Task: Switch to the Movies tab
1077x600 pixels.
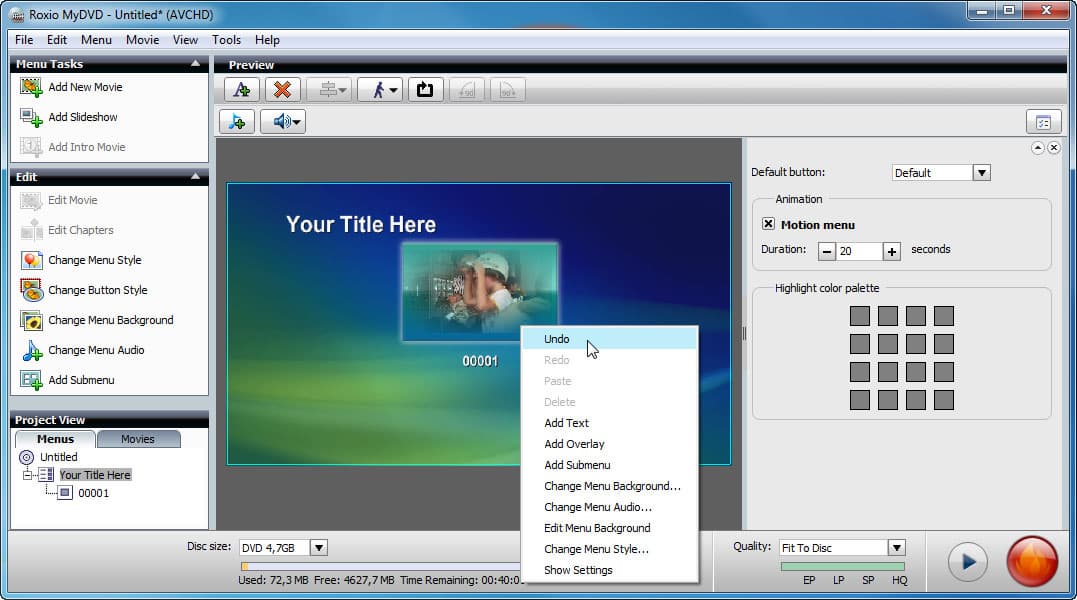Action: [x=138, y=439]
